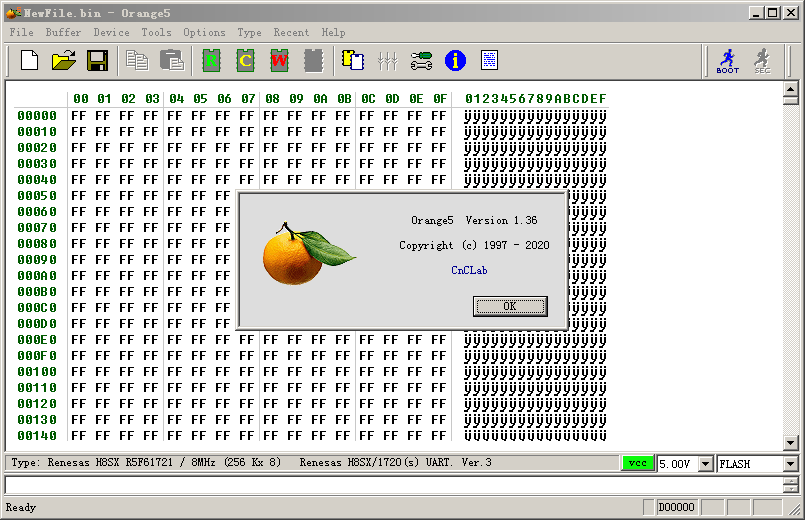The height and width of the screenshot is (520, 805).
Task: Click the yellow C chip icon
Action: coord(245,61)
